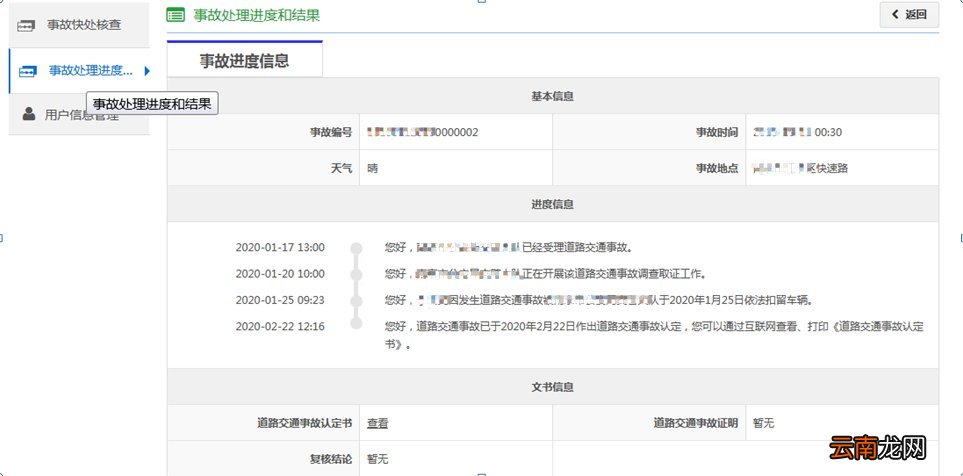Open 用户信息管理 menu item
This screenshot has height=476, width=963.
point(79,114)
